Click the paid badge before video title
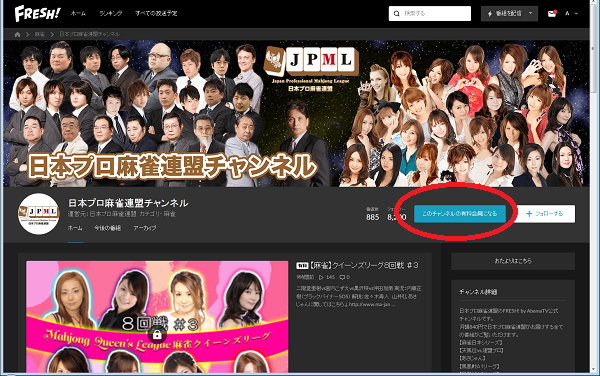 [x=302, y=265]
